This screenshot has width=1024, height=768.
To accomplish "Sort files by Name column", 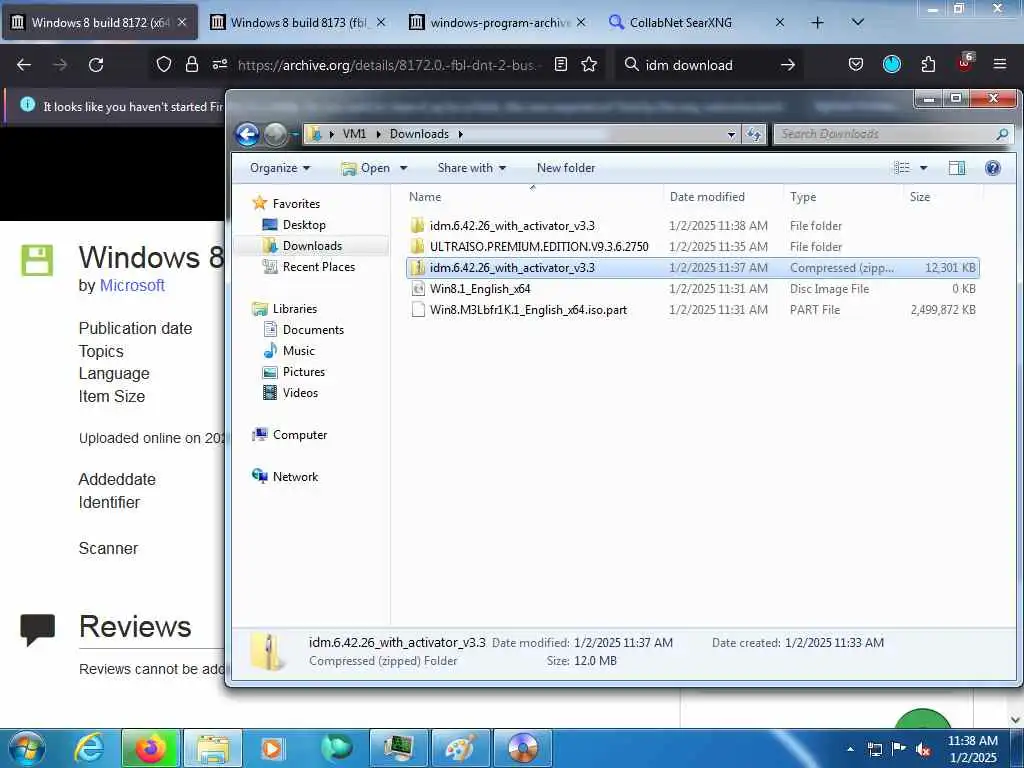I will point(533,197).
